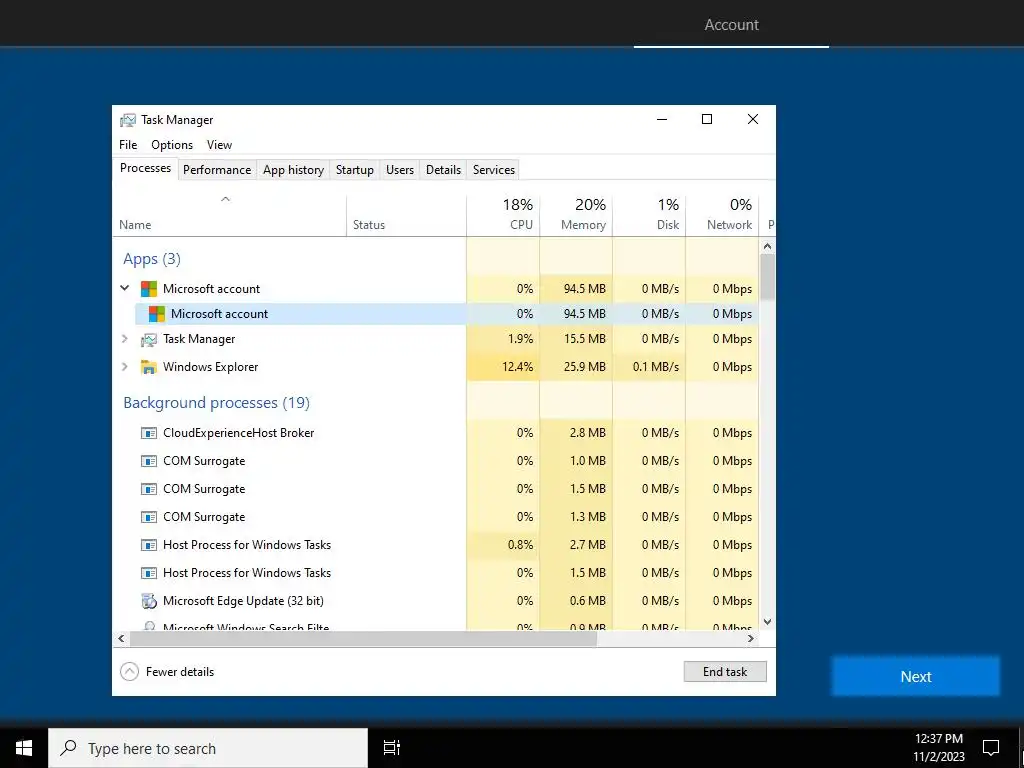Collapse to Fewer details
Viewport: 1024px width, 768px height.
[x=167, y=671]
